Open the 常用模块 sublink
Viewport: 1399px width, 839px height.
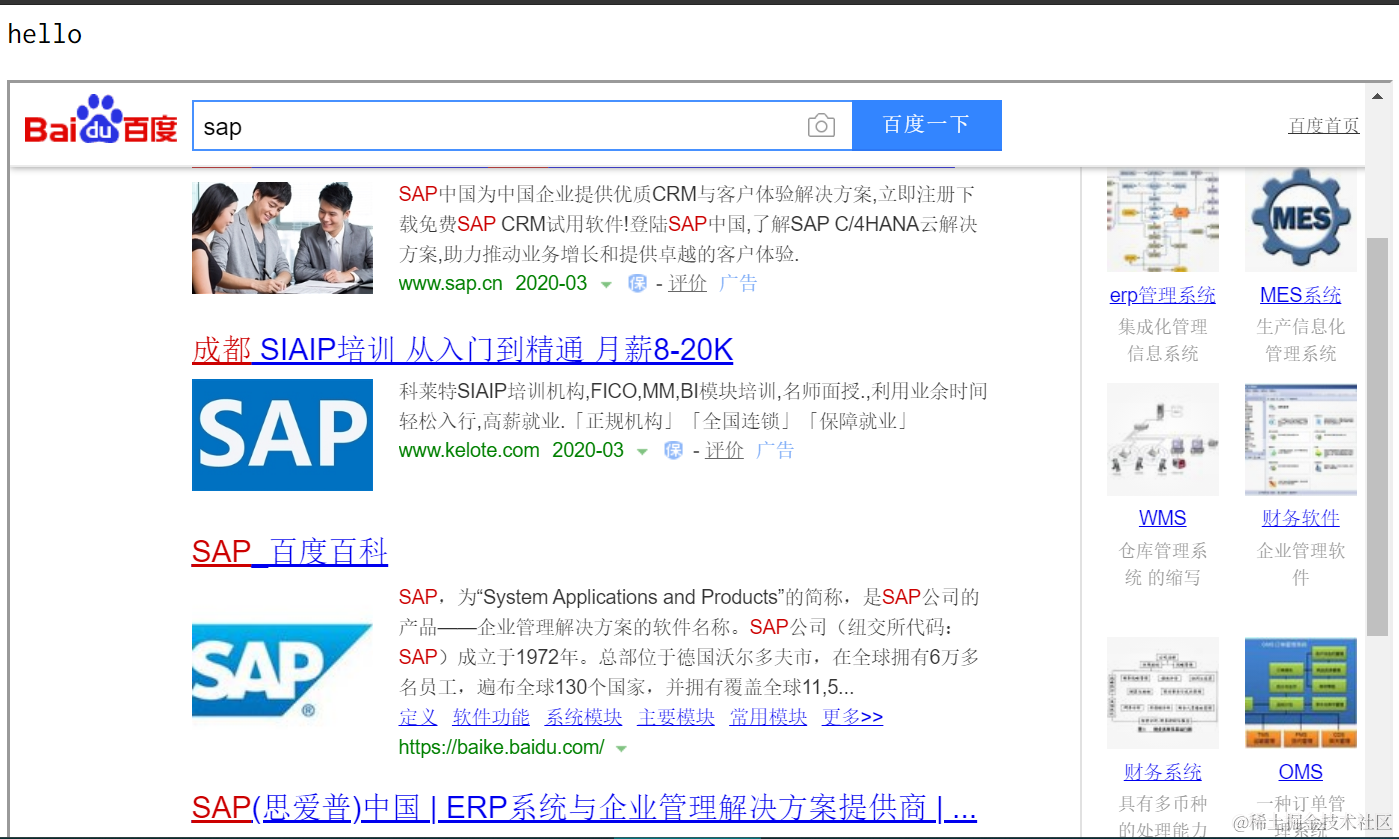pos(768,717)
